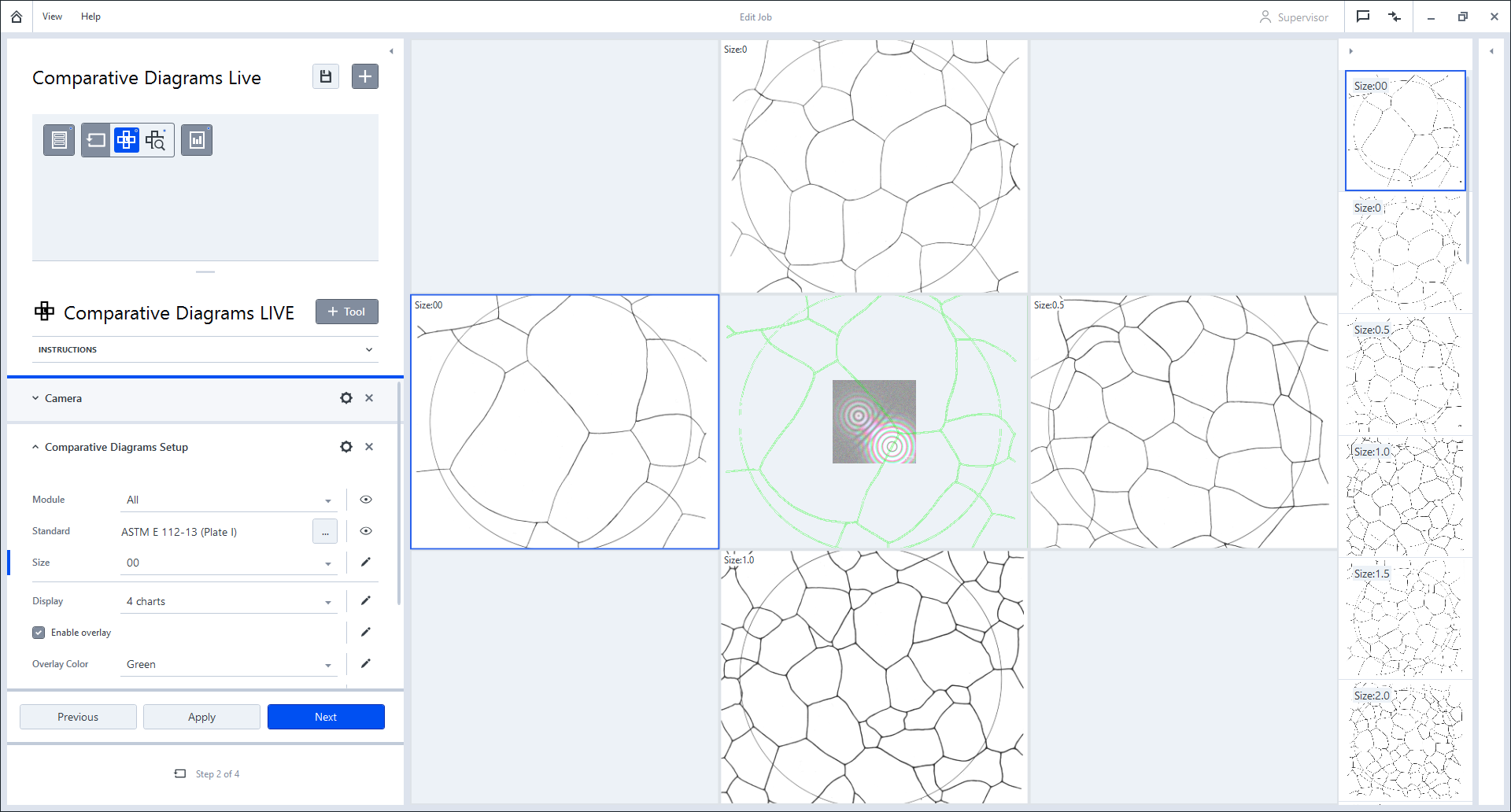Click the Next button

point(326,716)
